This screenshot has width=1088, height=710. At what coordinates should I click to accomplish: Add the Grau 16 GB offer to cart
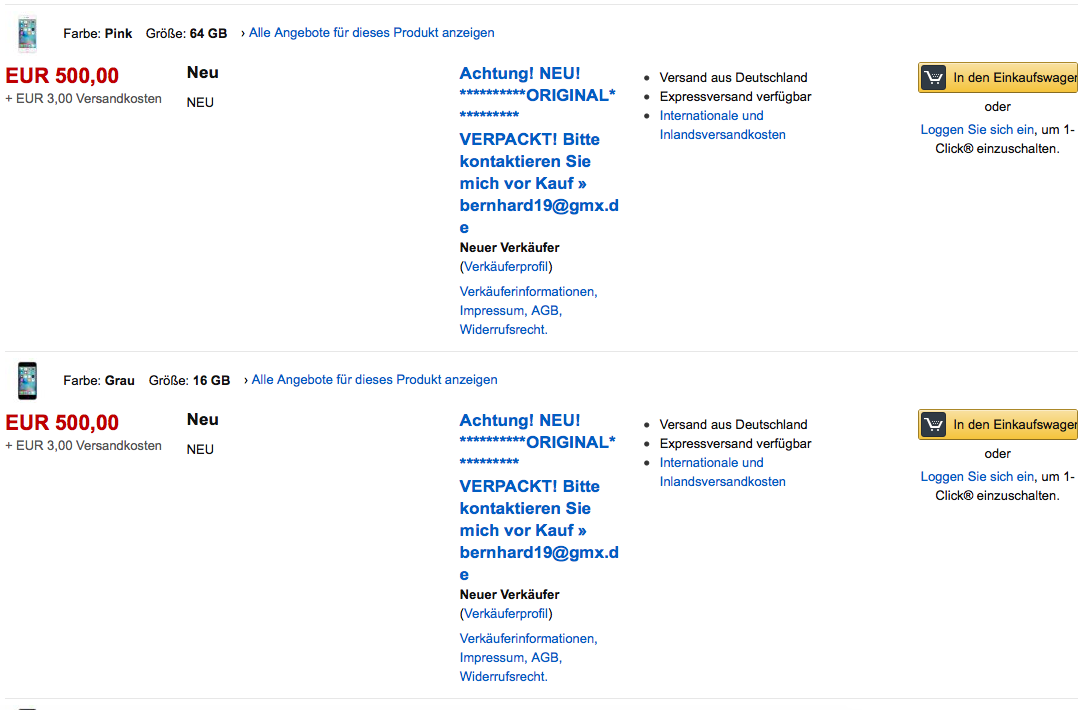coord(1012,425)
